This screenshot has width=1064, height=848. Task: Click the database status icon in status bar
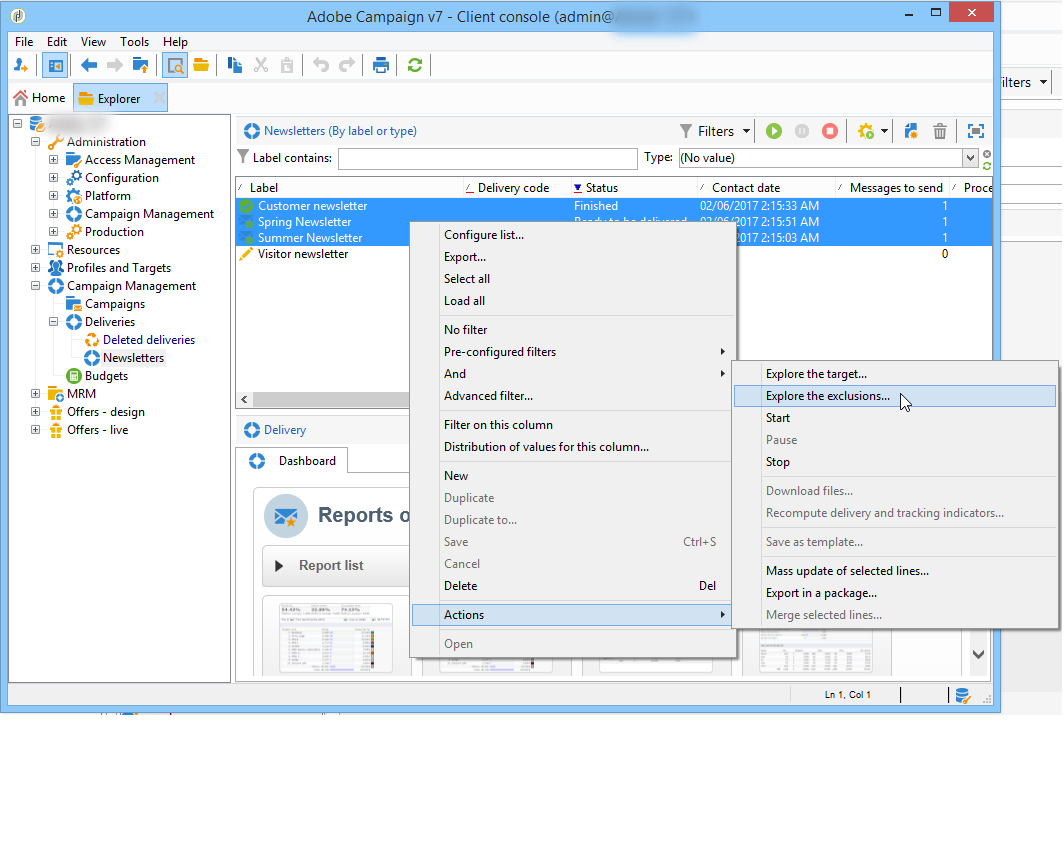pos(962,695)
